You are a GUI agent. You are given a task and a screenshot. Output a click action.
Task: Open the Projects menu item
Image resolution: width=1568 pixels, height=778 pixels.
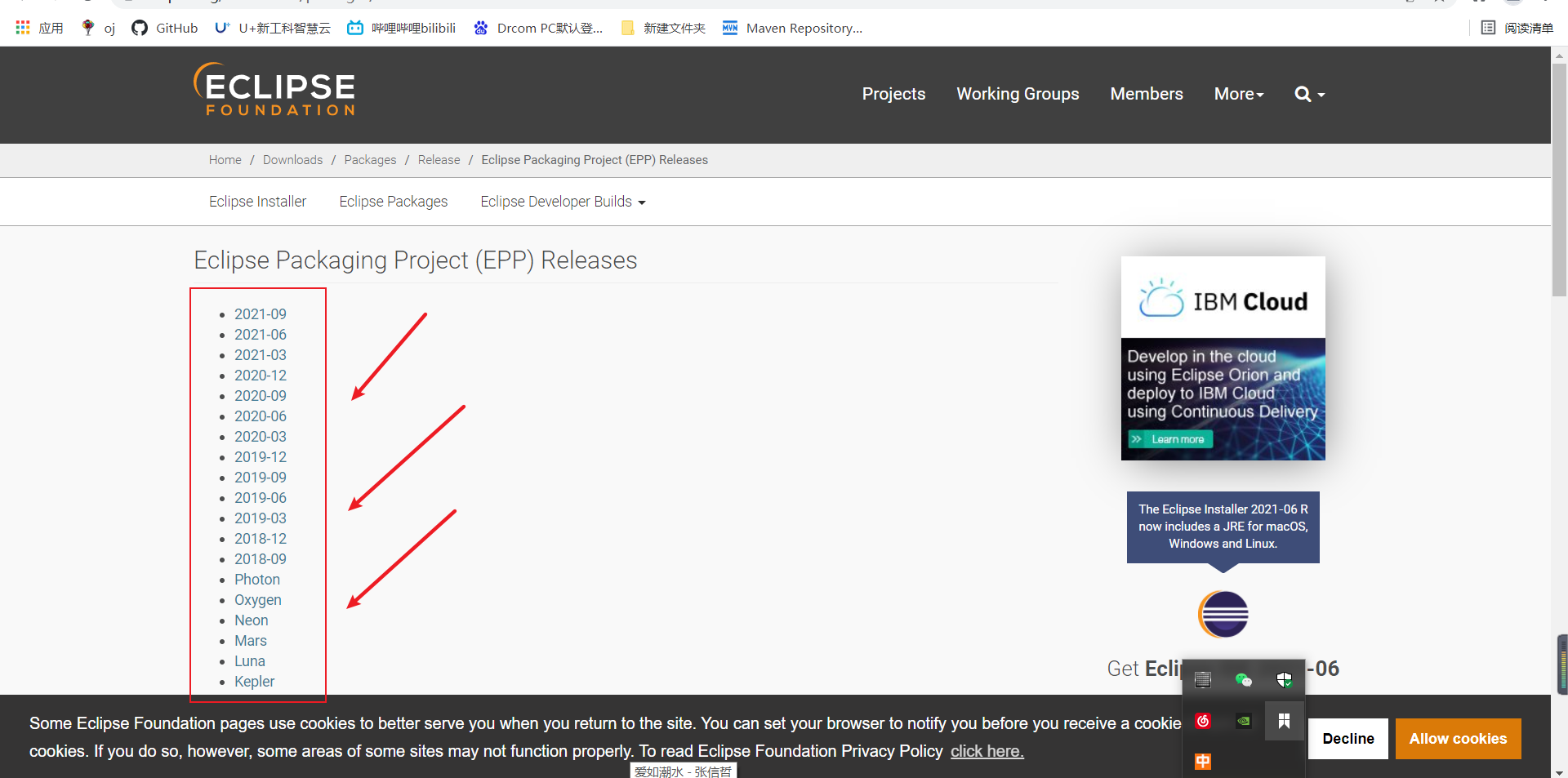coord(893,94)
